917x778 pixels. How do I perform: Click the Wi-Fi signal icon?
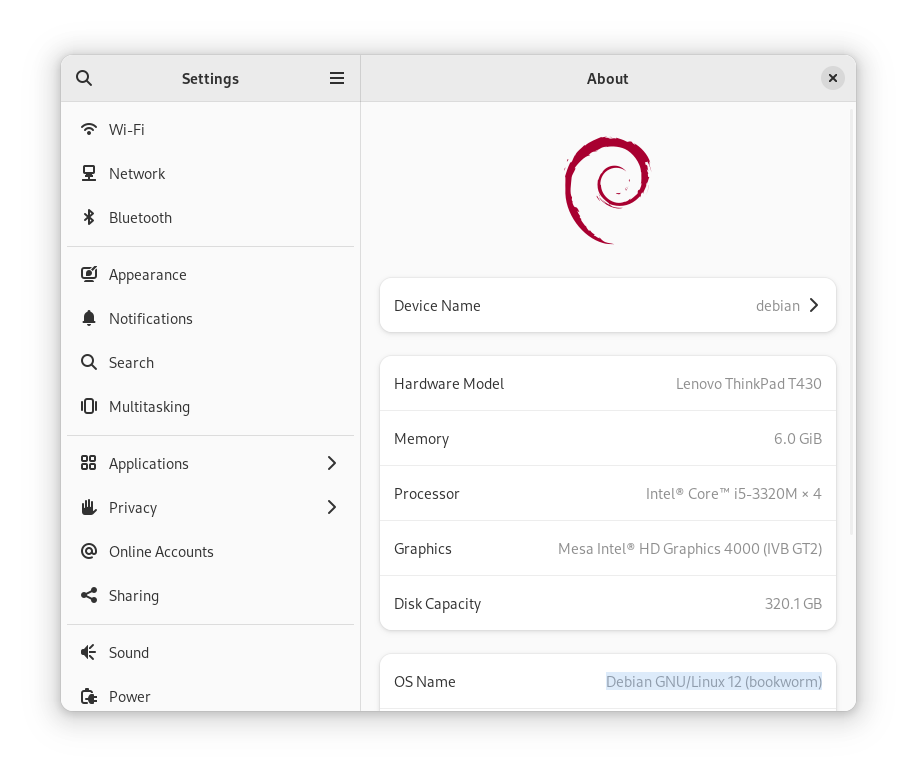tap(89, 129)
